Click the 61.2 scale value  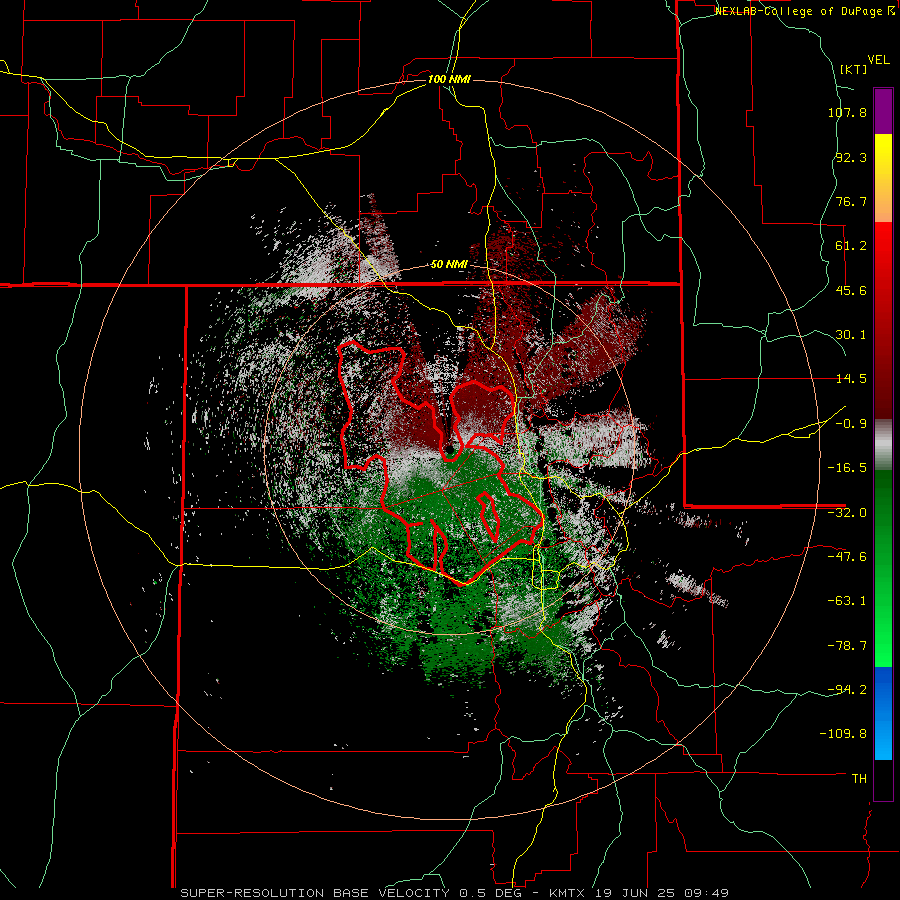pos(851,246)
